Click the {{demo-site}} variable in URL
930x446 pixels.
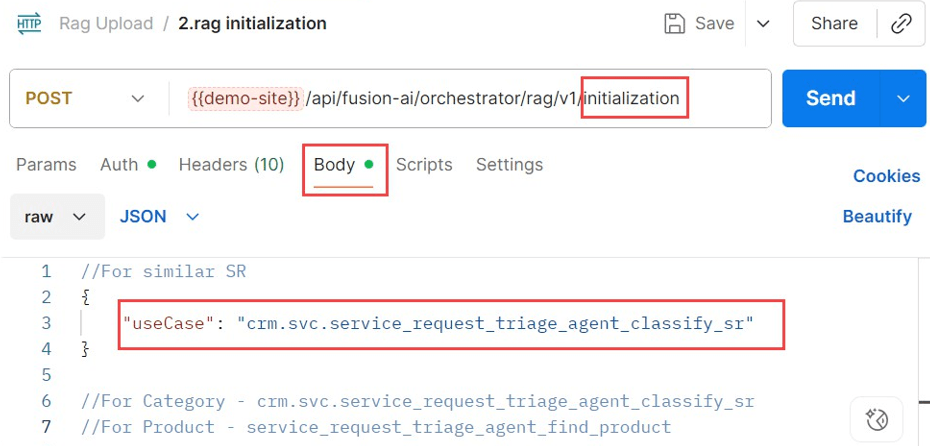click(x=246, y=98)
